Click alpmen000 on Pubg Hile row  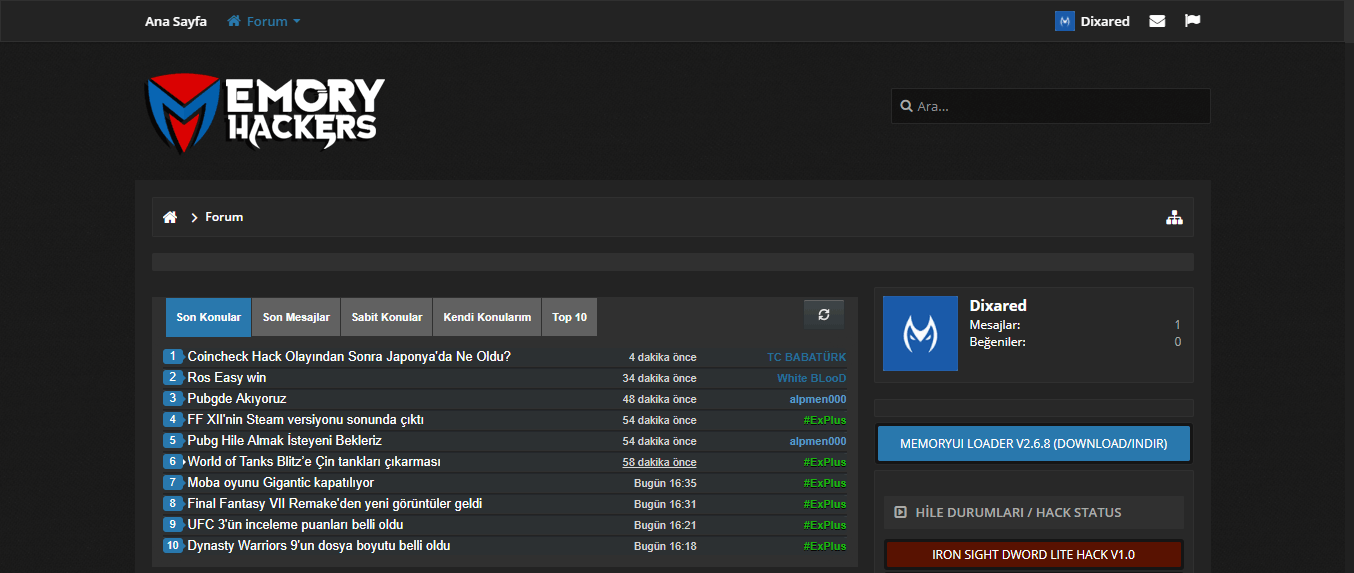coord(817,441)
